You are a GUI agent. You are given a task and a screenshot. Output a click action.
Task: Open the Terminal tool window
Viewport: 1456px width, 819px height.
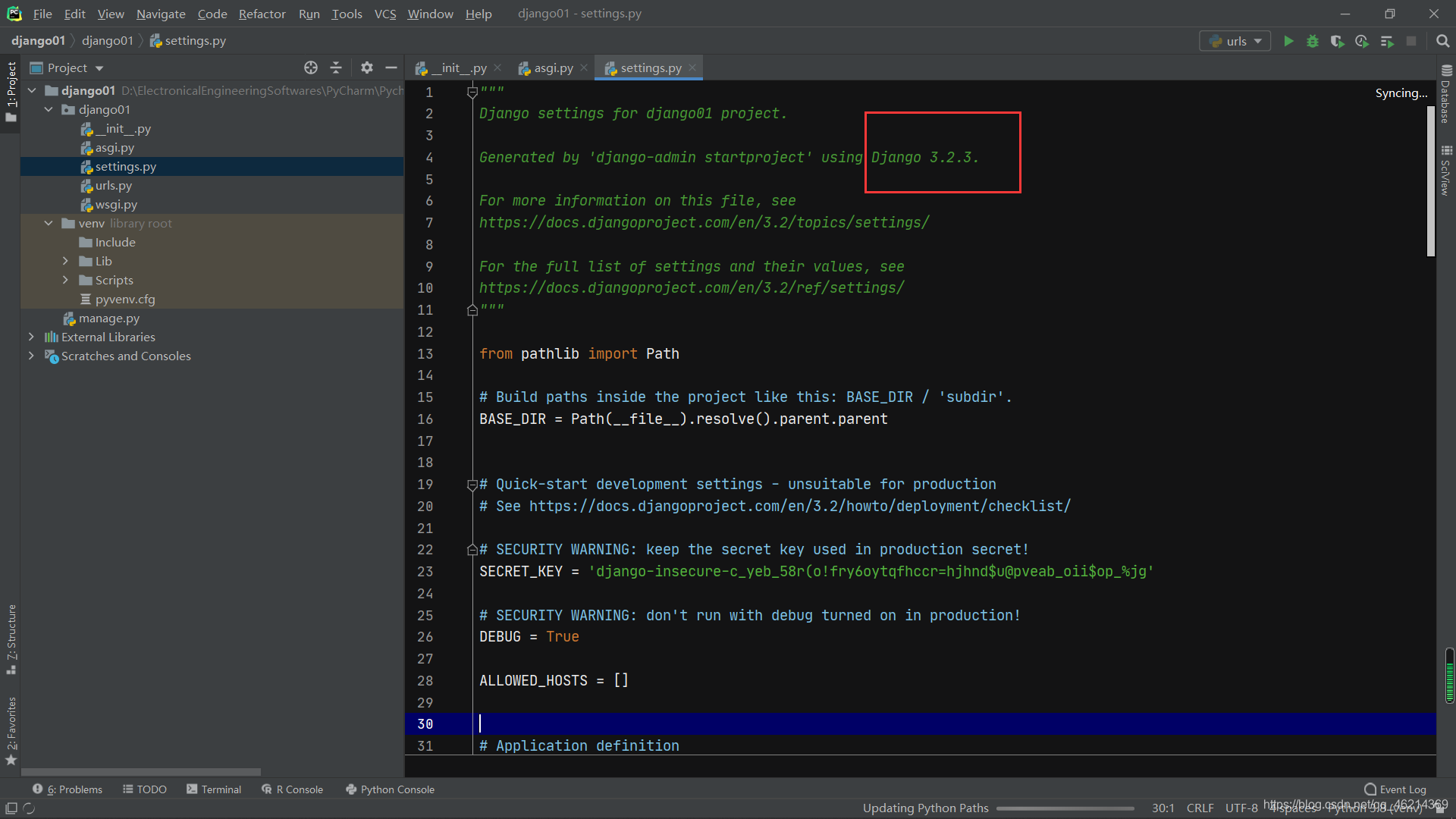[214, 789]
